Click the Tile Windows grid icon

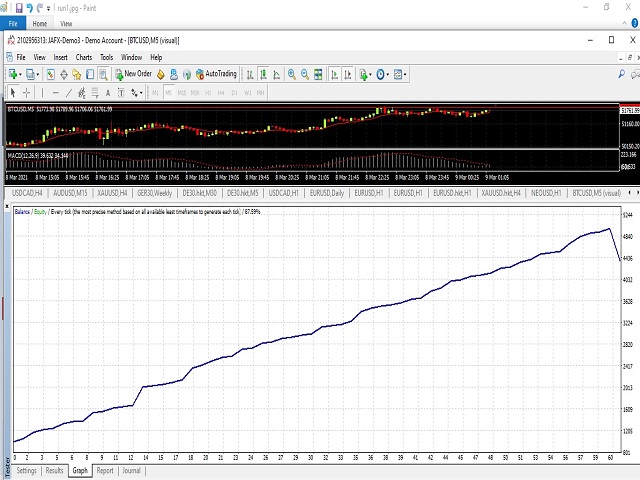(x=317, y=74)
